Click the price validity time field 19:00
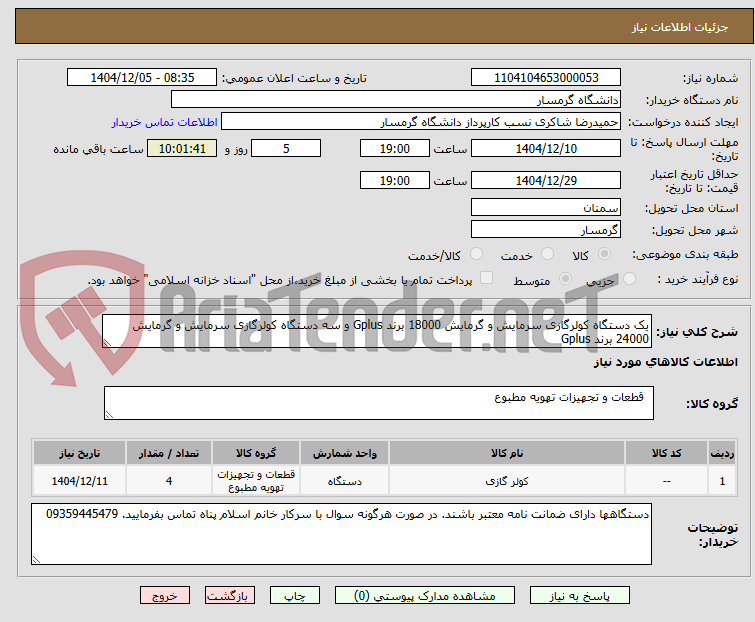The height and width of the screenshot is (622, 755). pos(395,181)
